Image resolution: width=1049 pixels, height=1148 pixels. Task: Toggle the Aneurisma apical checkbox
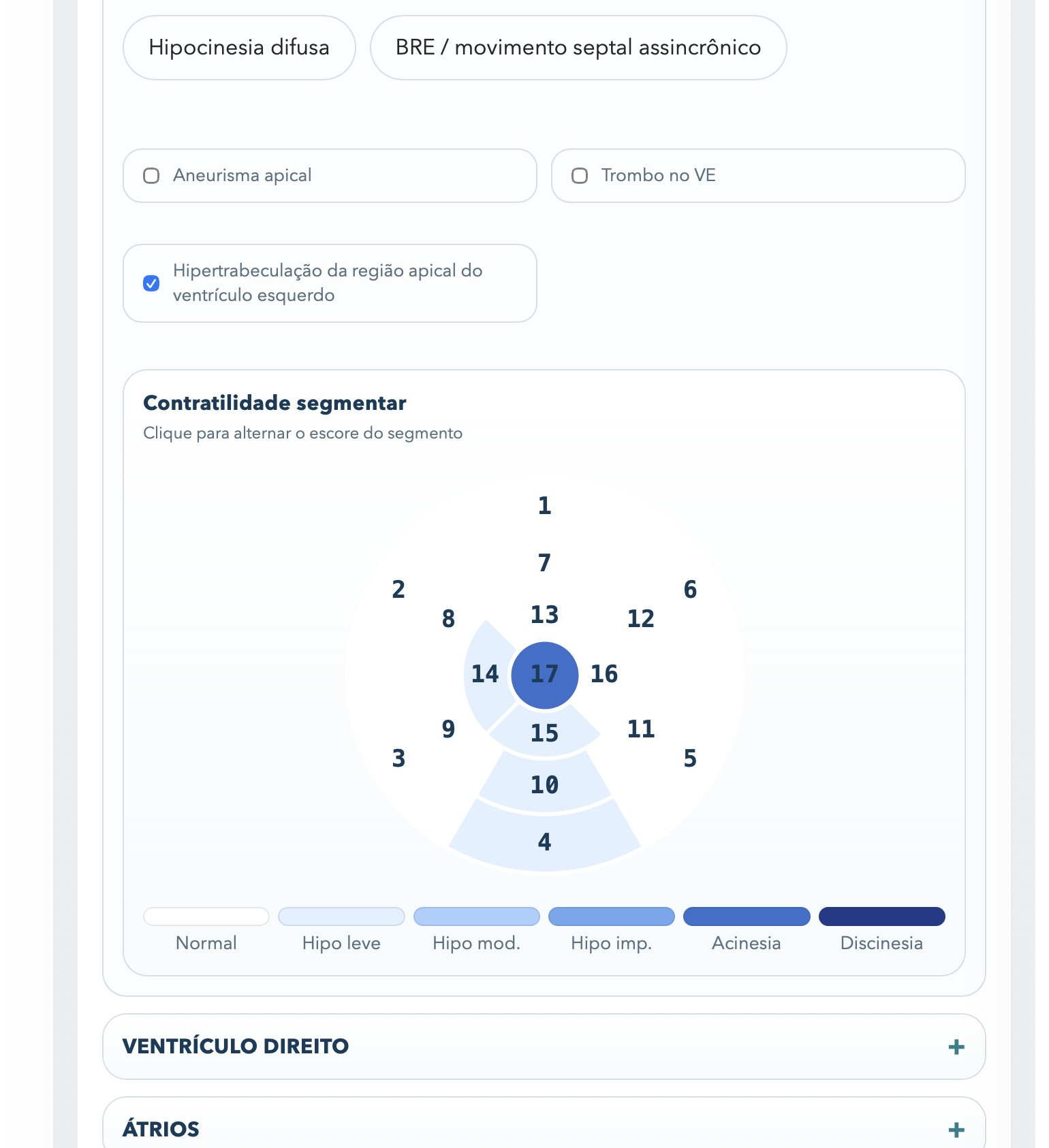(151, 176)
